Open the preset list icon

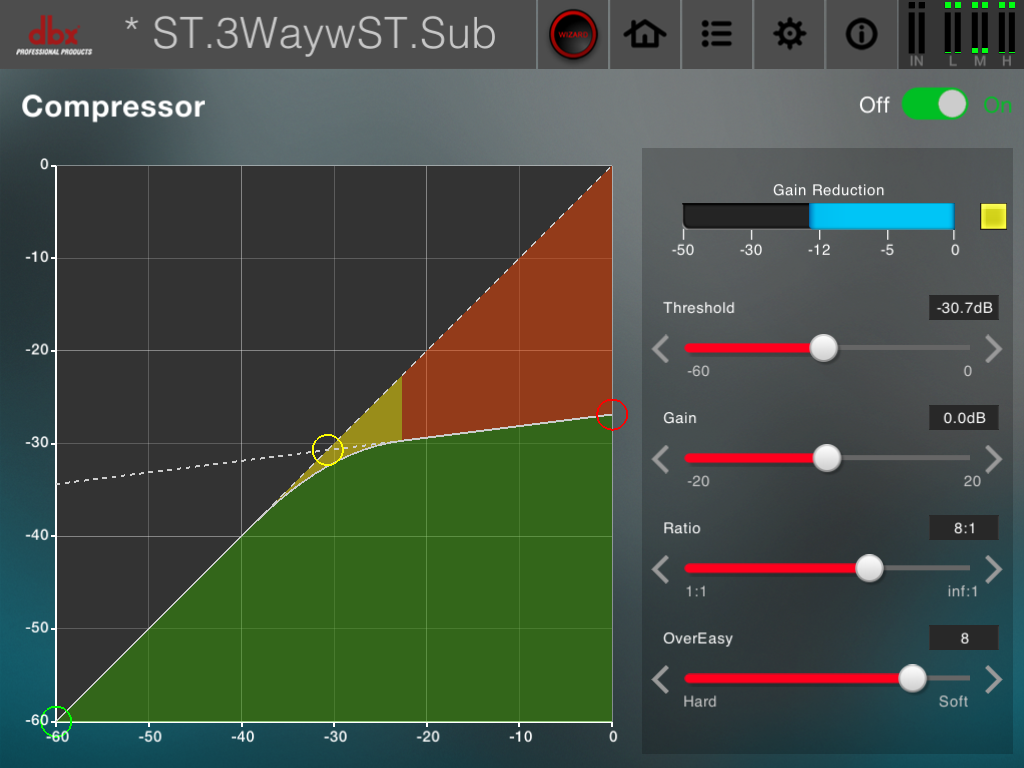tap(716, 34)
